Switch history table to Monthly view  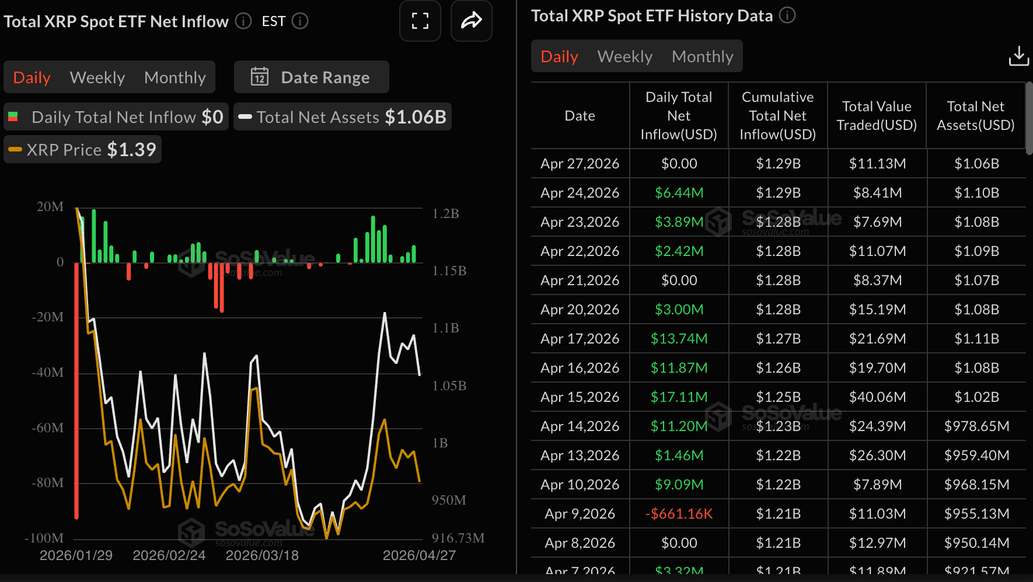[x=702, y=56]
